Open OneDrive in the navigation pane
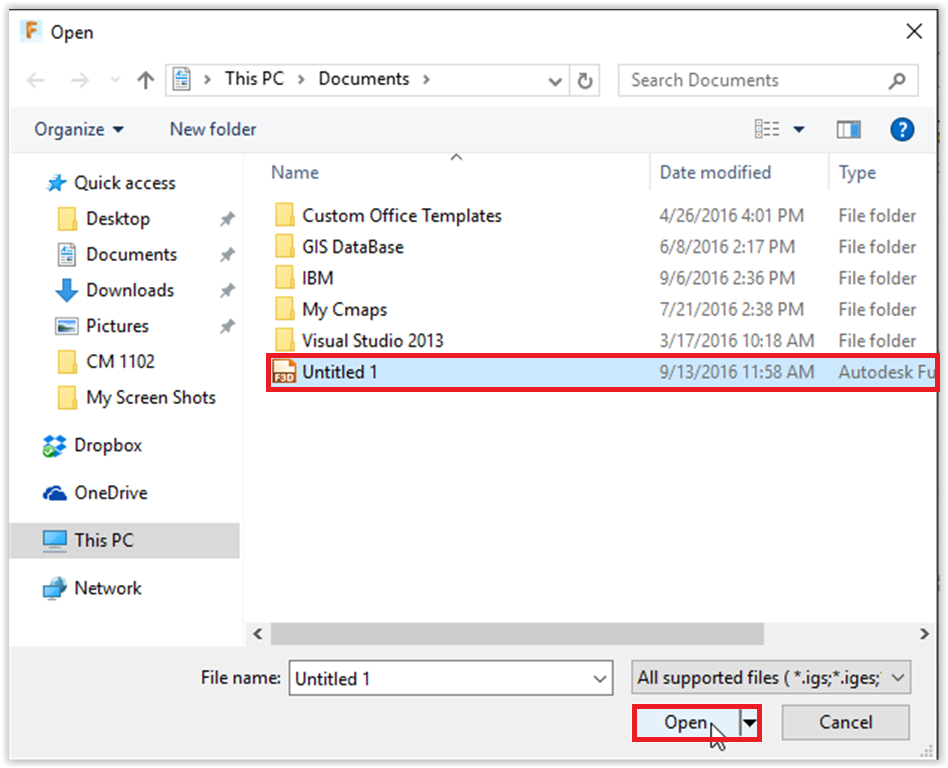This screenshot has width=948, height=768. (110, 493)
